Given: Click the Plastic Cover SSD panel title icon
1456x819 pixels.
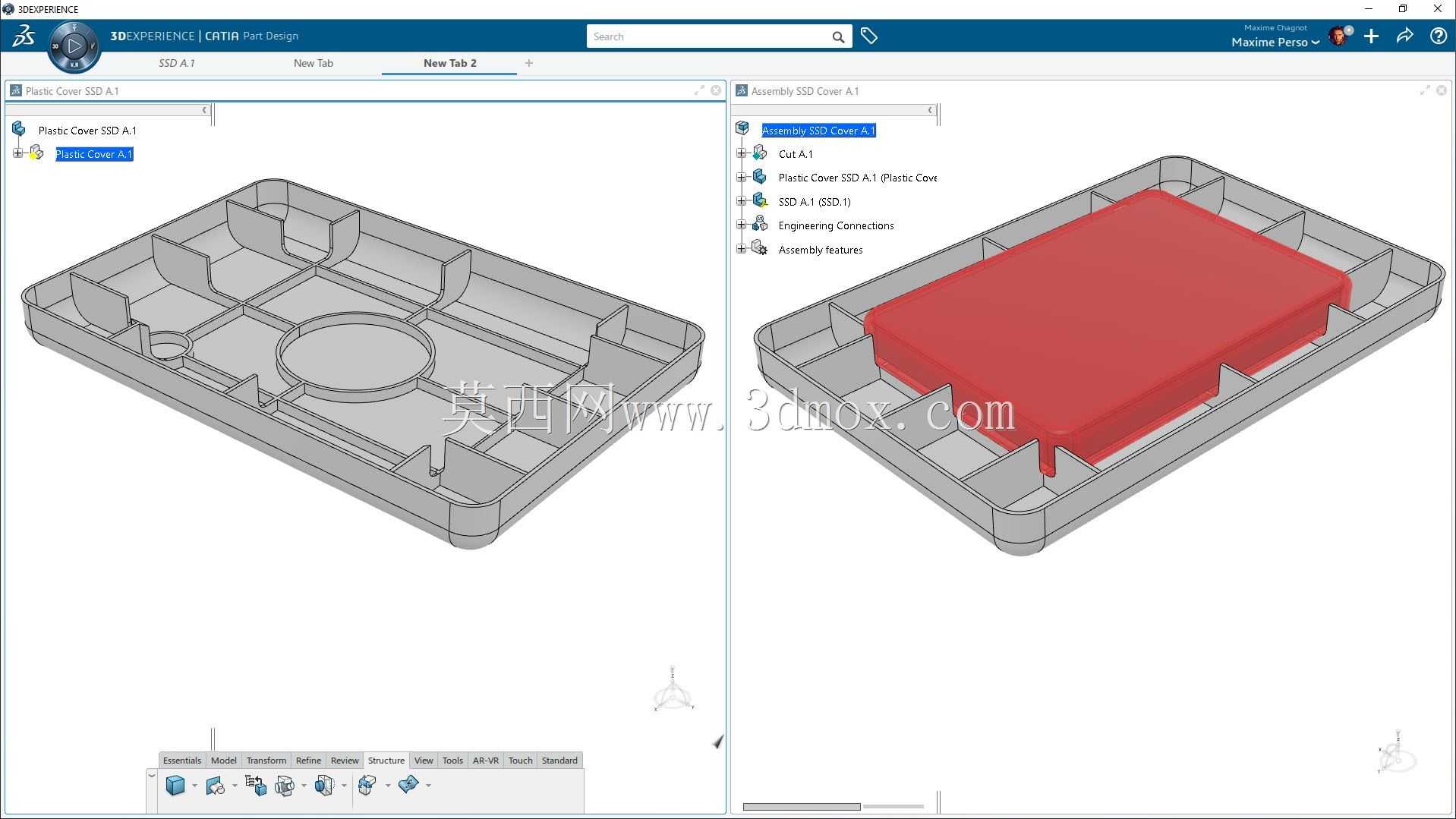Looking at the screenshot, I should pyautogui.click(x=16, y=90).
